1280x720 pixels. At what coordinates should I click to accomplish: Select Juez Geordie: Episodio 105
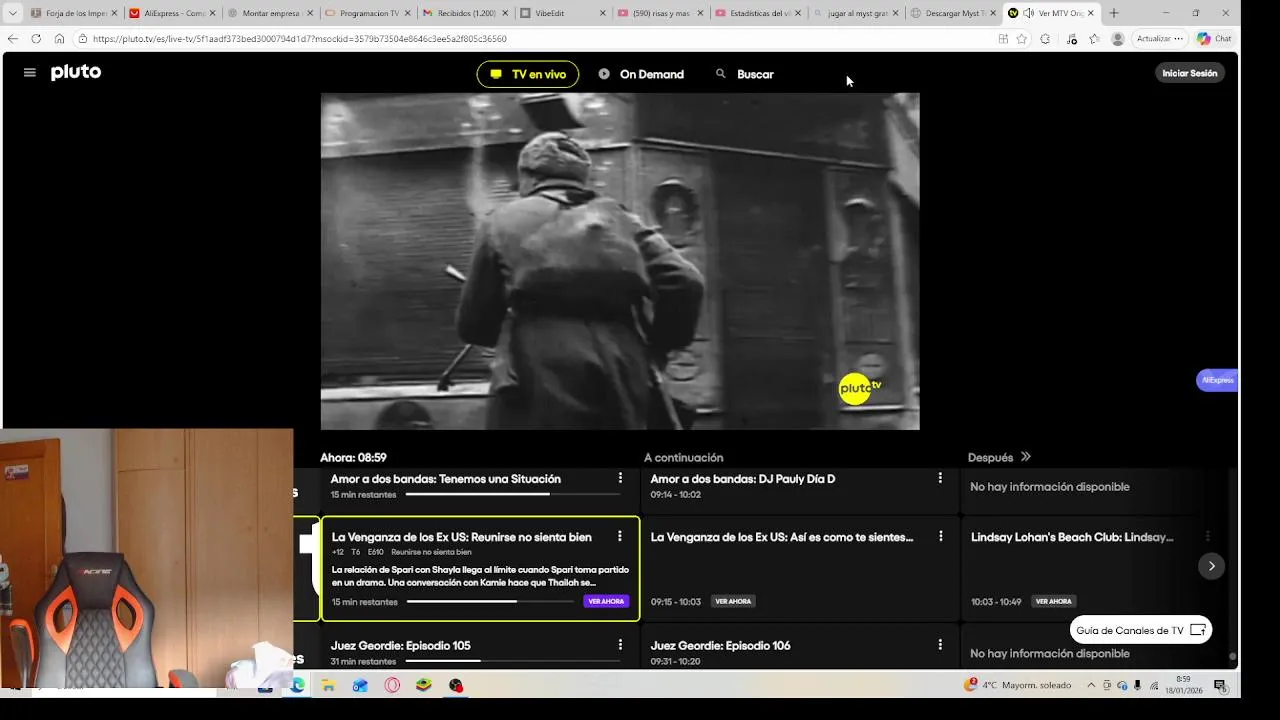400,646
